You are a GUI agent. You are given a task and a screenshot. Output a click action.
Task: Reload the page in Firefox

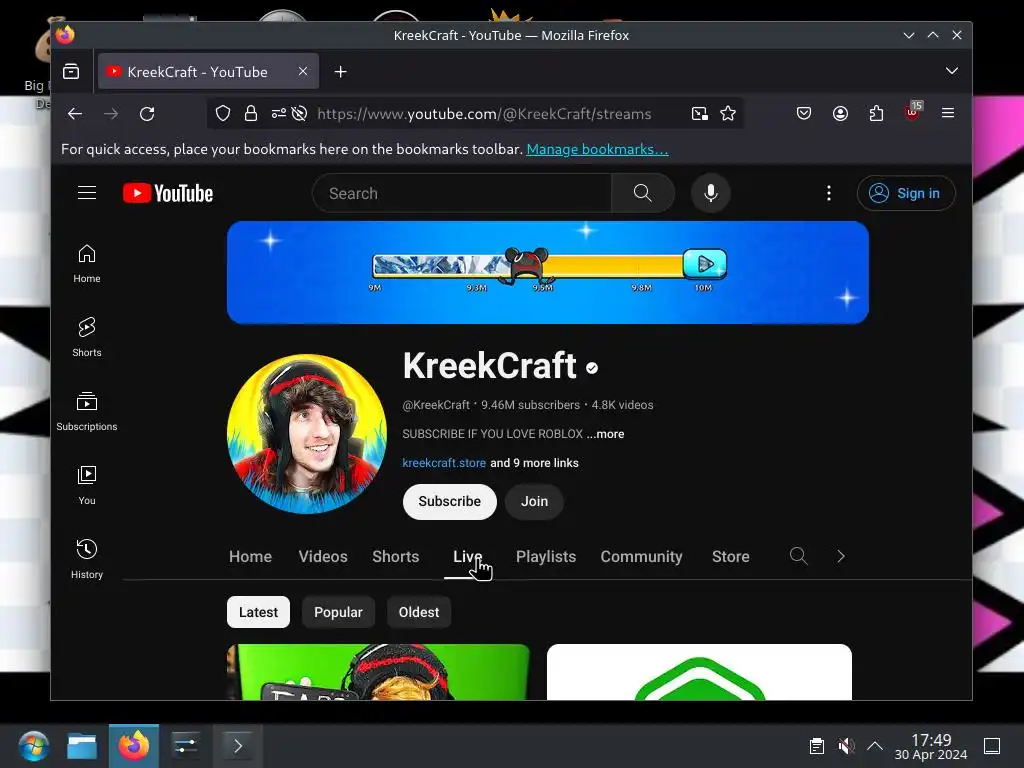[x=147, y=114]
